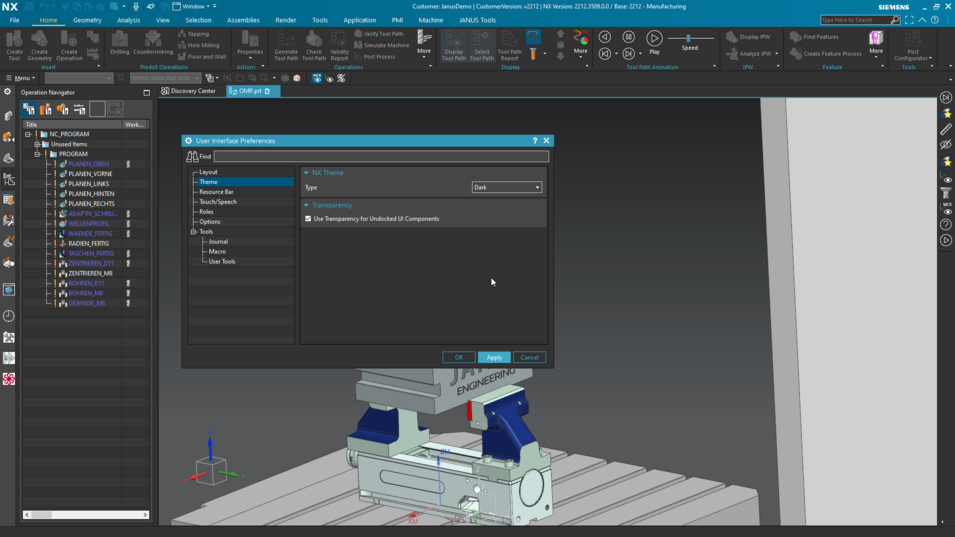Switch to the JANUS Tools tab
Image resolution: width=955 pixels, height=537 pixels.
[477, 20]
